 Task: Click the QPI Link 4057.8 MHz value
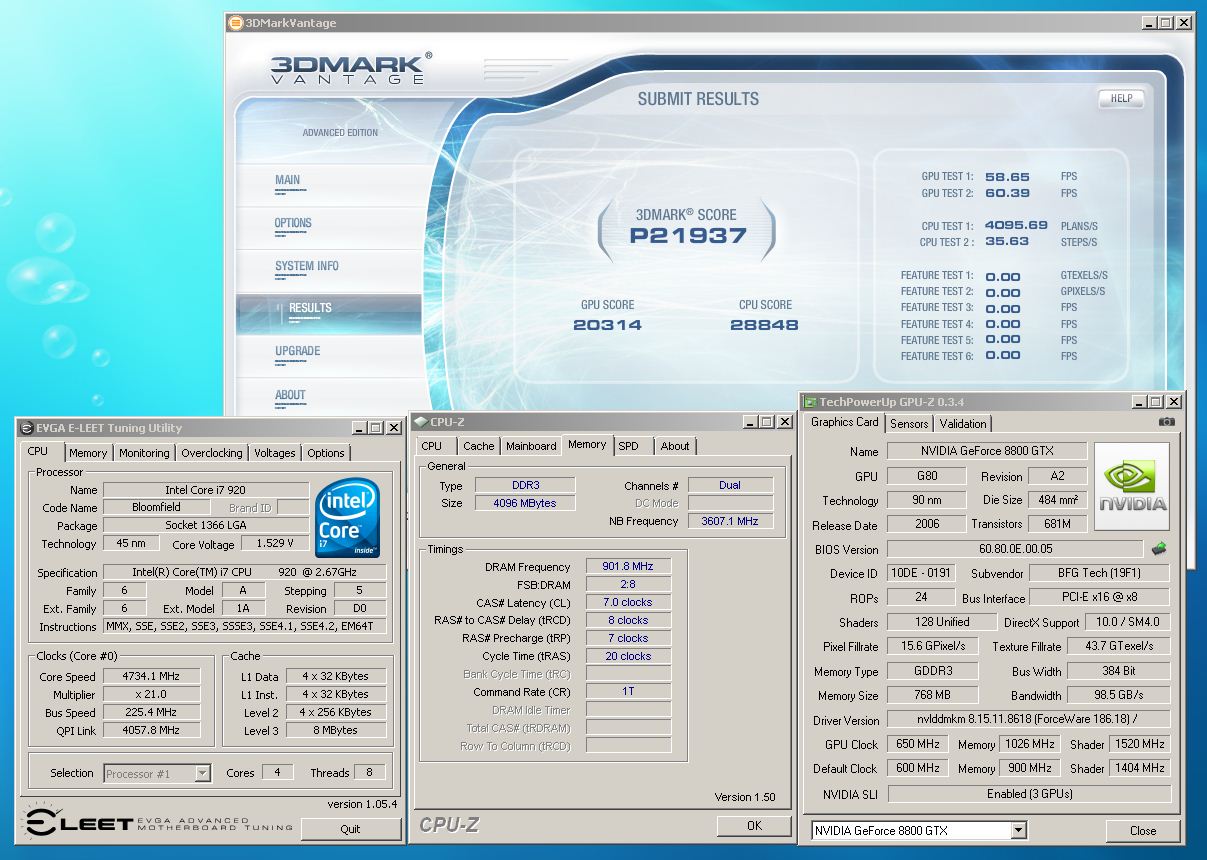tap(152, 731)
